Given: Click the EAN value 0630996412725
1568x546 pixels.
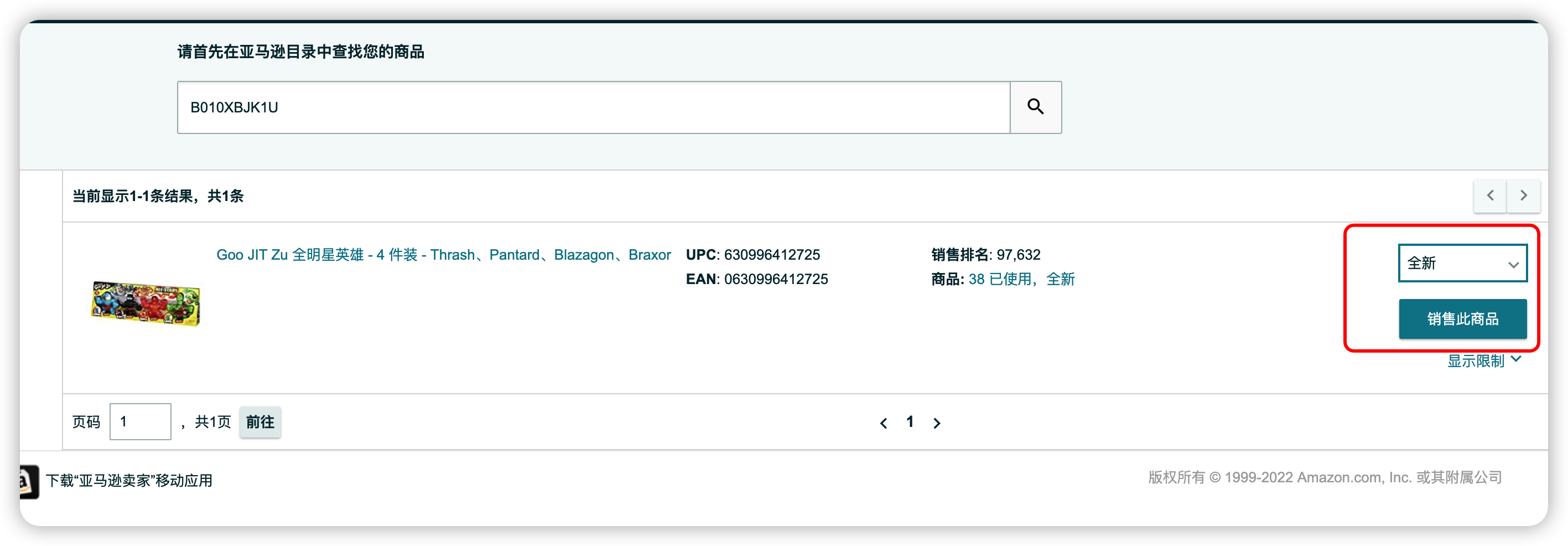Looking at the screenshot, I should coord(776,279).
